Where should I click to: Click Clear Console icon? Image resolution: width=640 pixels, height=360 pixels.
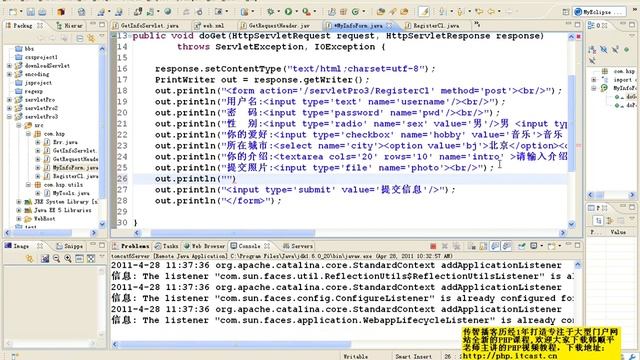472,246
